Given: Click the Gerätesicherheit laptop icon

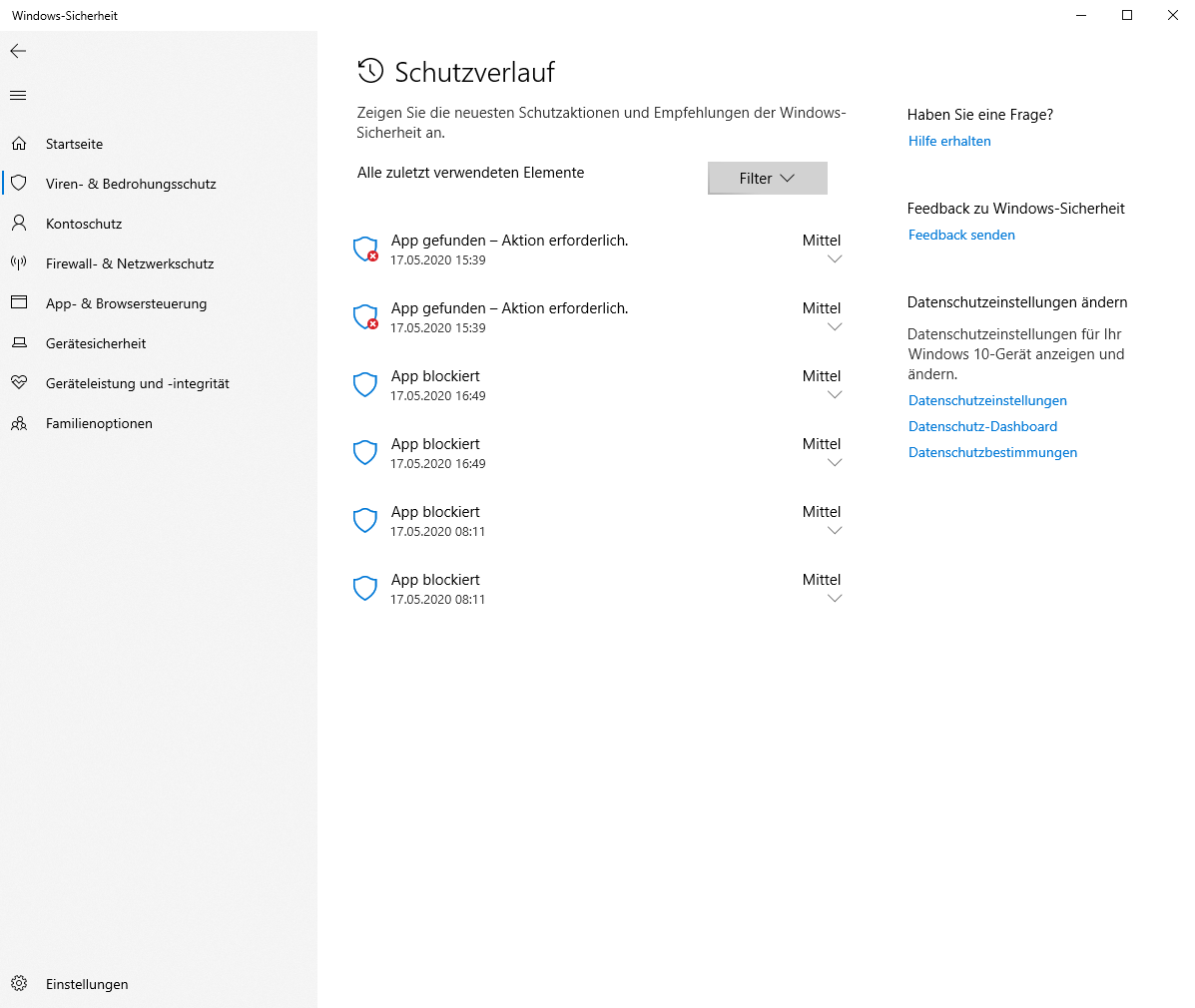Looking at the screenshot, I should click(19, 343).
